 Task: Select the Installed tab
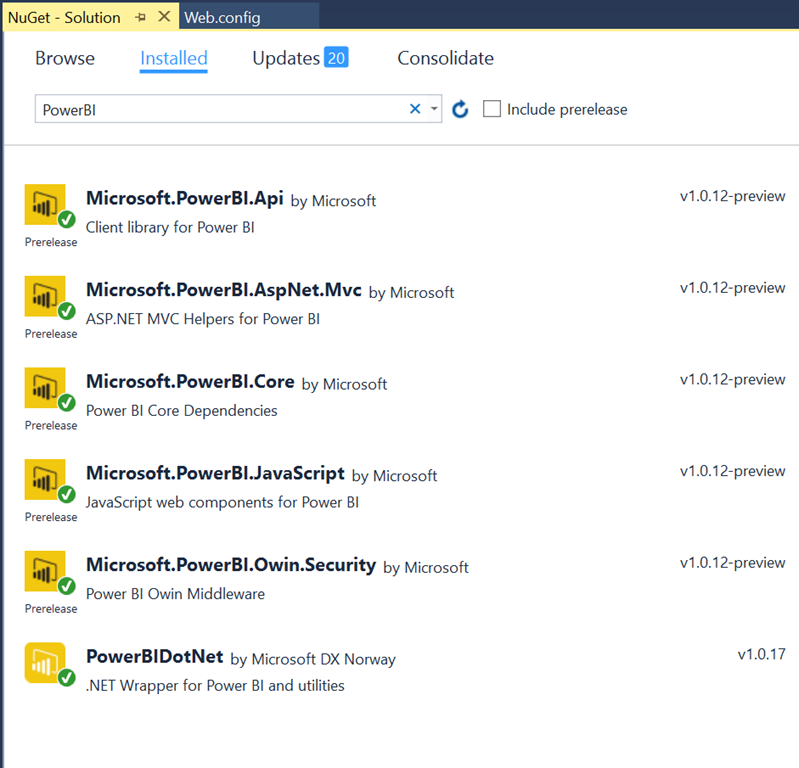point(174,58)
